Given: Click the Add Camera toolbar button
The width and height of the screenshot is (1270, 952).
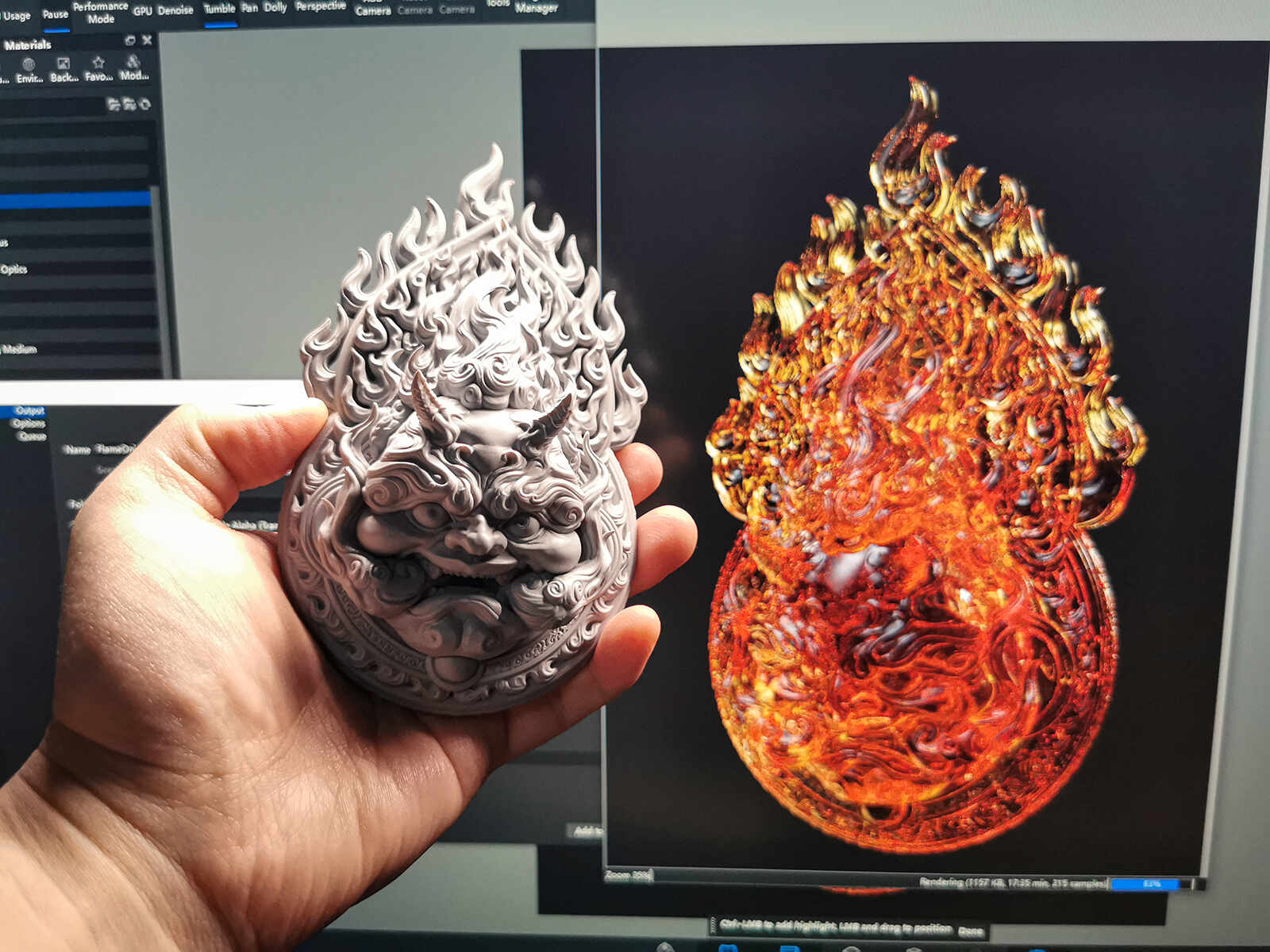Looking at the screenshot, I should pos(373,7).
